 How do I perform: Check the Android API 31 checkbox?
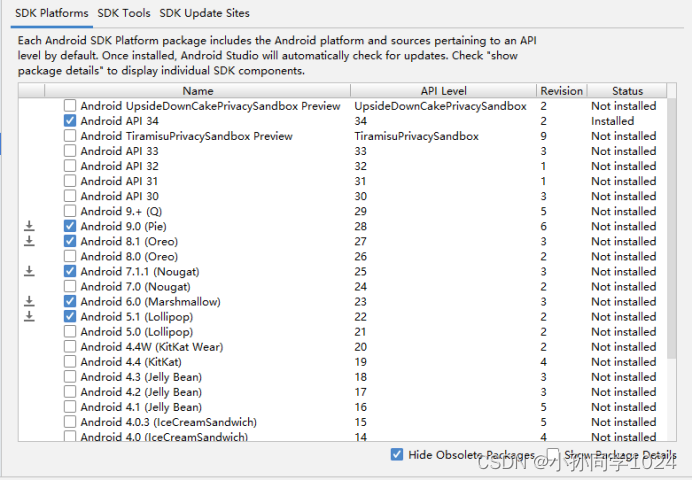point(70,181)
